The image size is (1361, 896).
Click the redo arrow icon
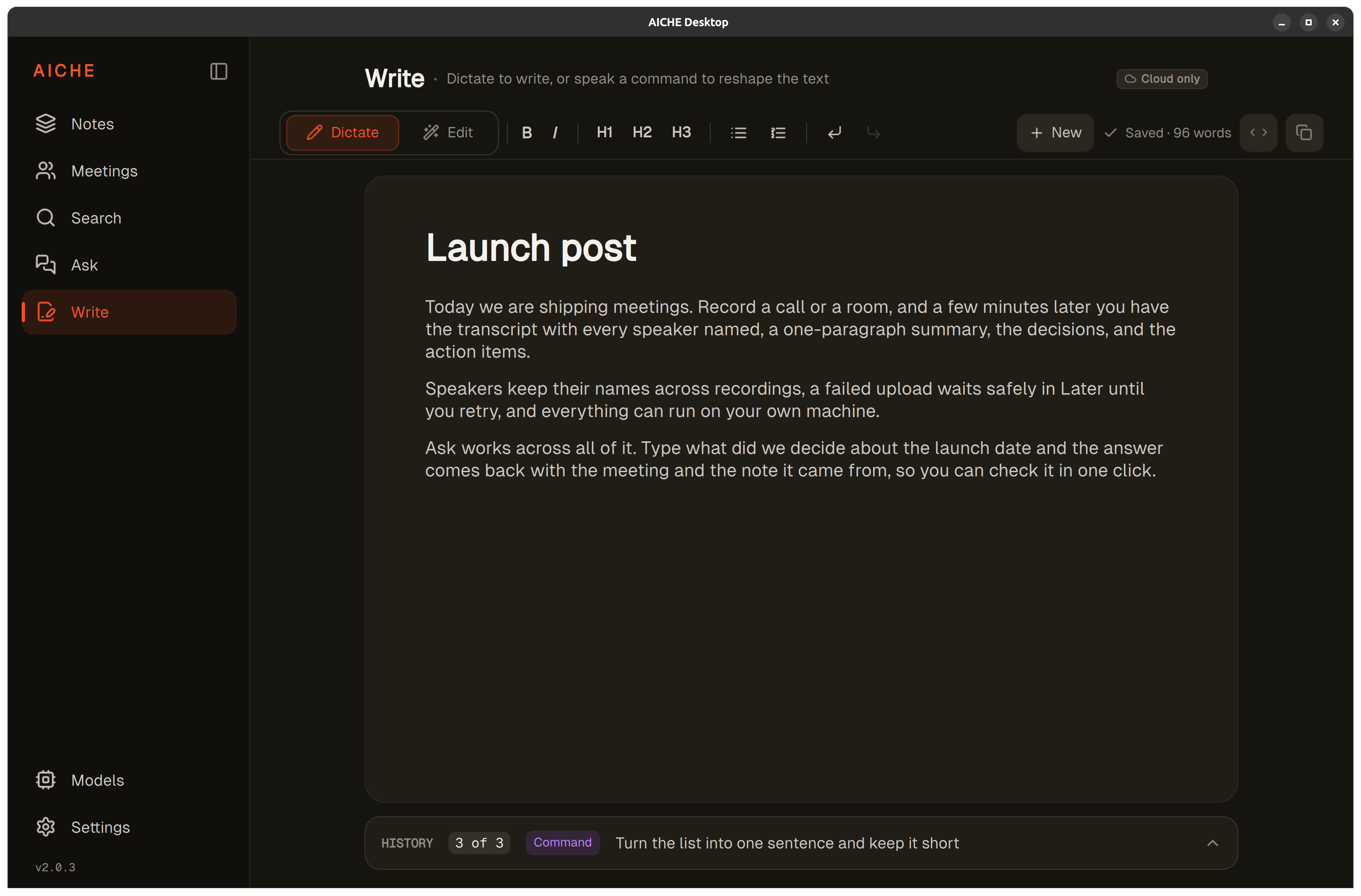(873, 133)
